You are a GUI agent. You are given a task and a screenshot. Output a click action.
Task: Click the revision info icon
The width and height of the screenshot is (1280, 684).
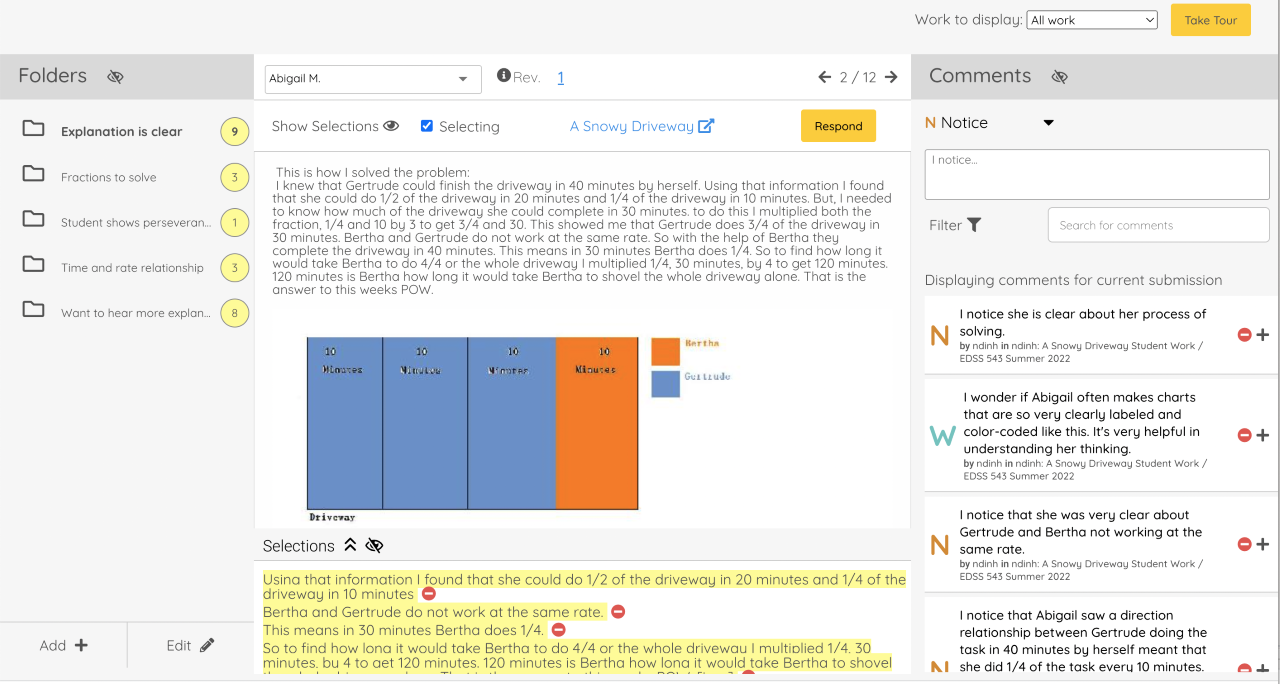tap(504, 76)
